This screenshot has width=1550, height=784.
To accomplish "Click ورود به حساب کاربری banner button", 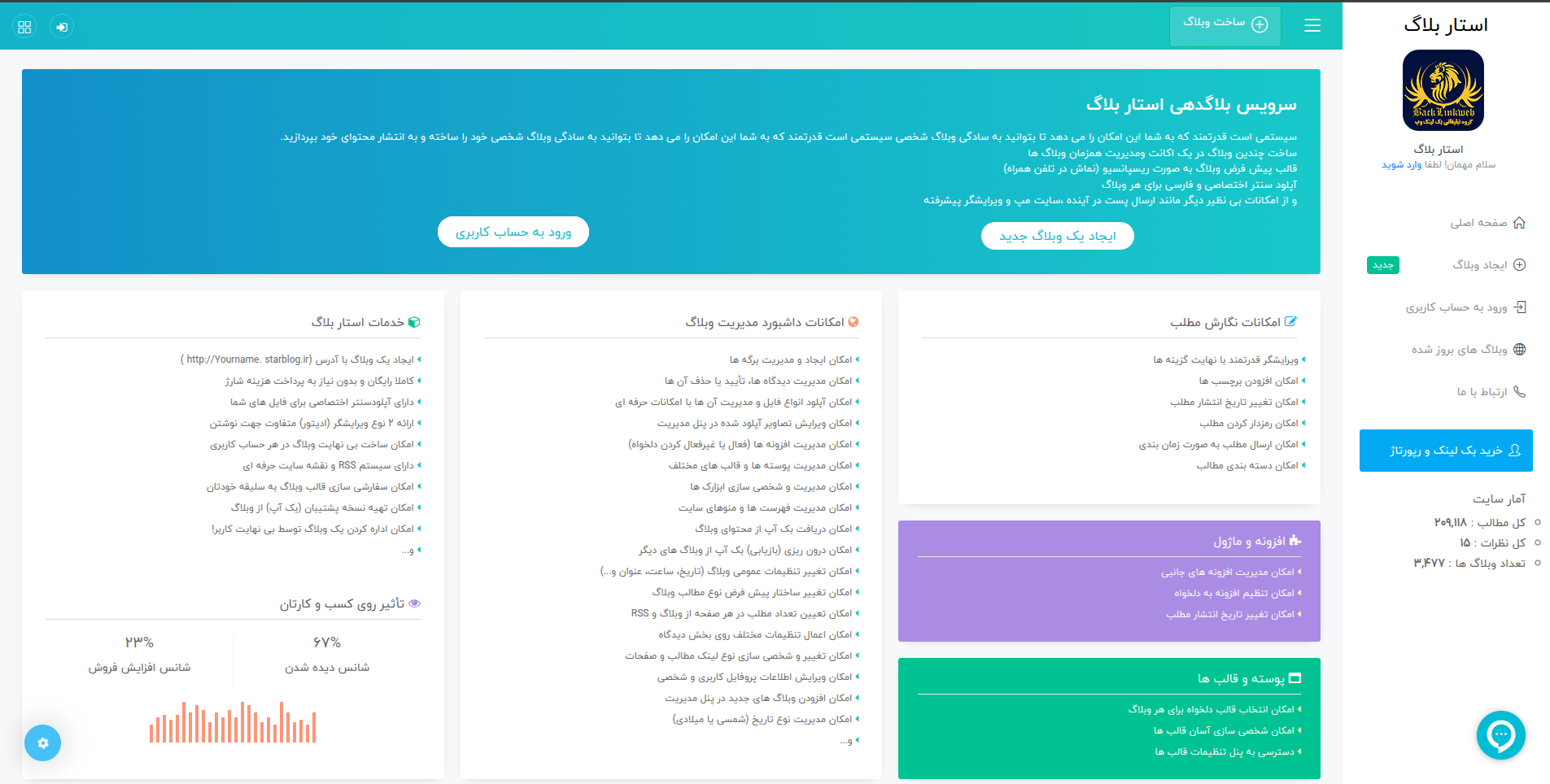I will 513,232.
